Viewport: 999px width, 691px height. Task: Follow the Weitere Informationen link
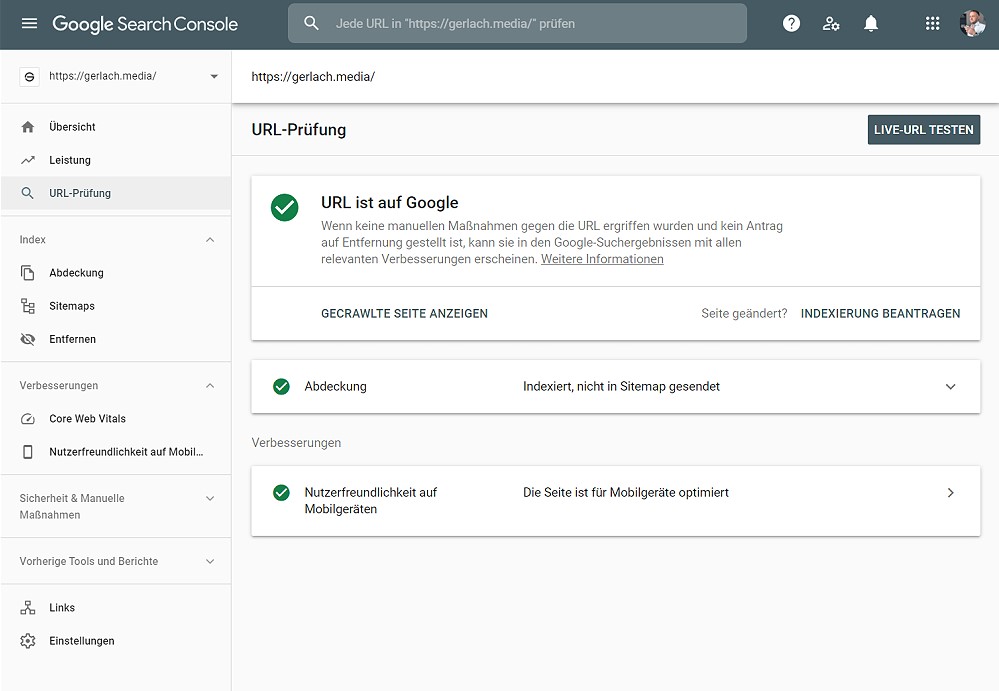pos(602,259)
